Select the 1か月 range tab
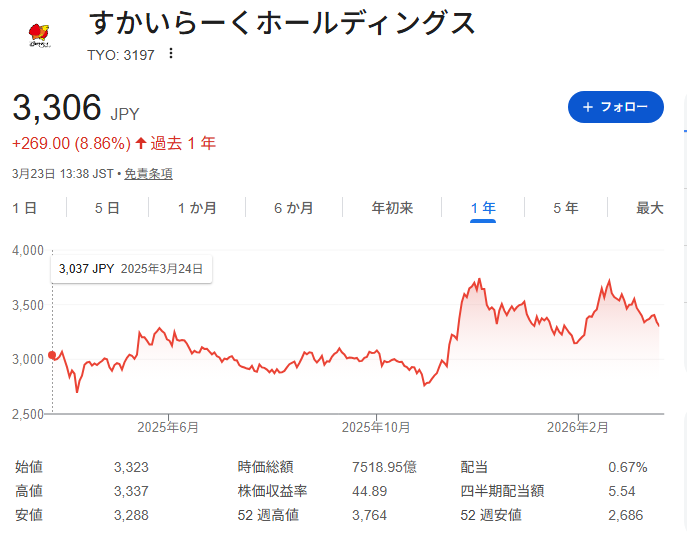Viewport: 687px width, 553px height. (197, 208)
